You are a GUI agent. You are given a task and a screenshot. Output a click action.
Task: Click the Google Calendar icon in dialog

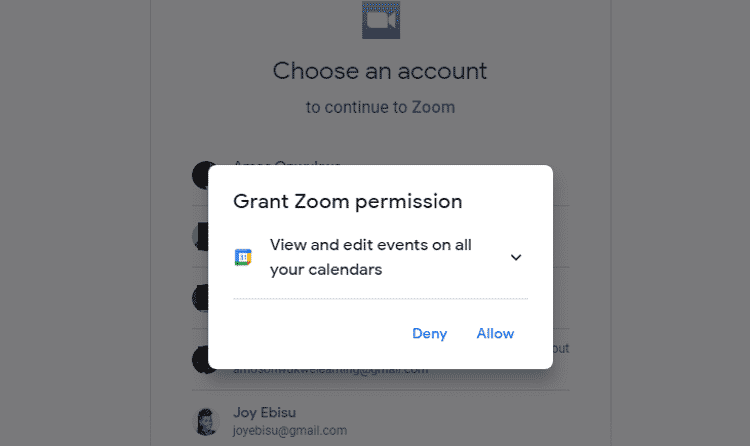pos(243,258)
